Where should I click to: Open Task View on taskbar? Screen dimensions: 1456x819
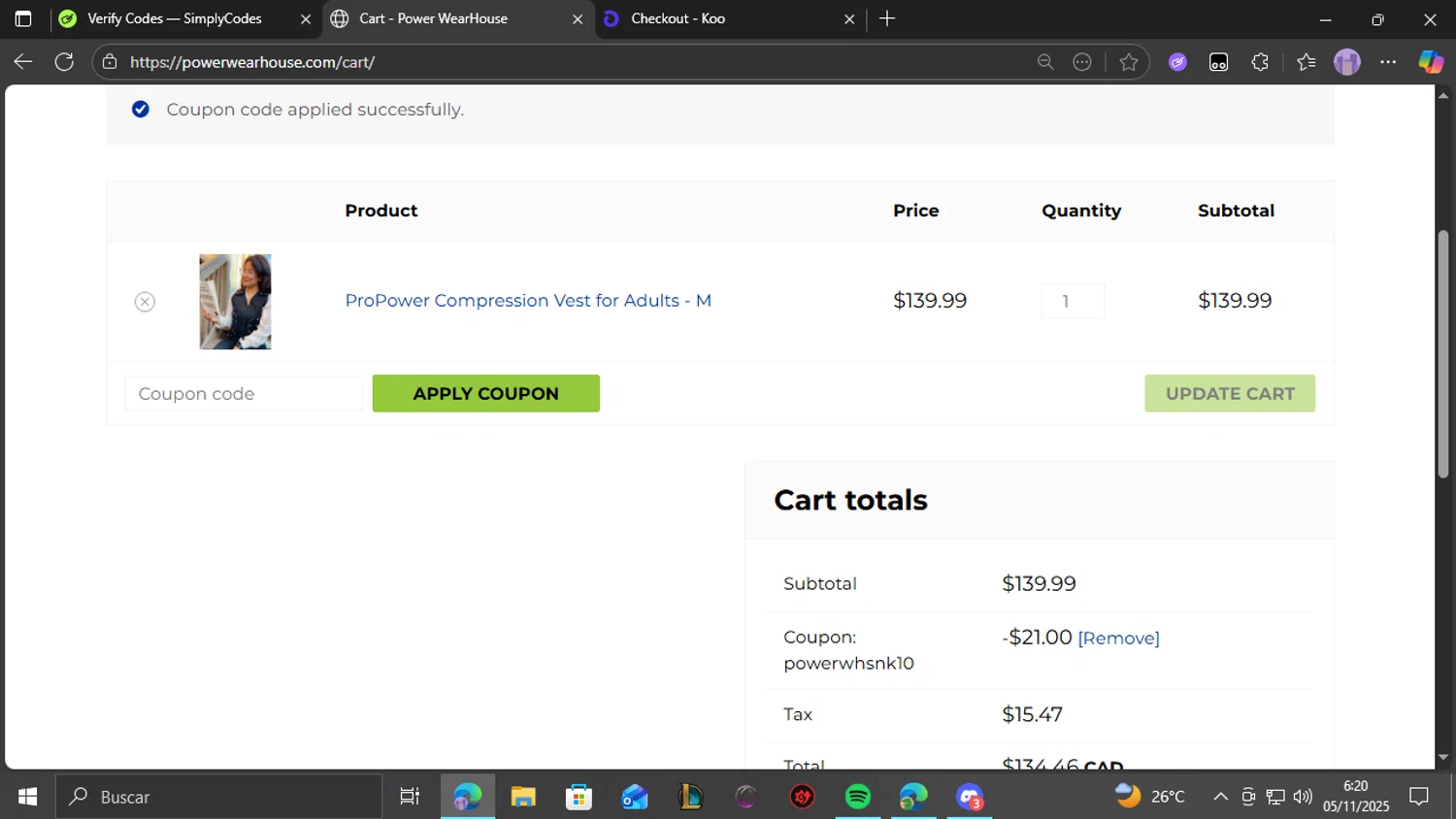[x=410, y=797]
